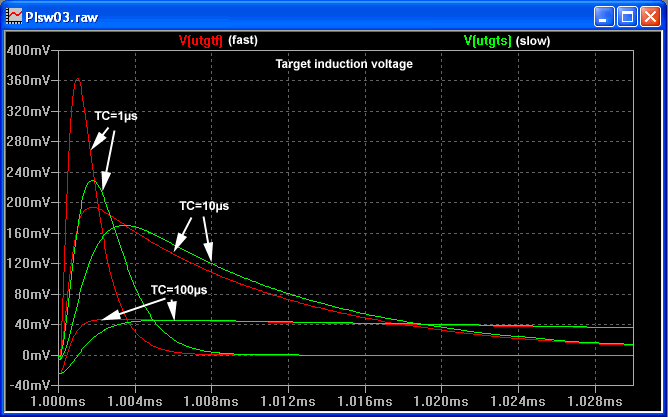
Task: Click the 1.016ms time axis label
Action: 365,401
